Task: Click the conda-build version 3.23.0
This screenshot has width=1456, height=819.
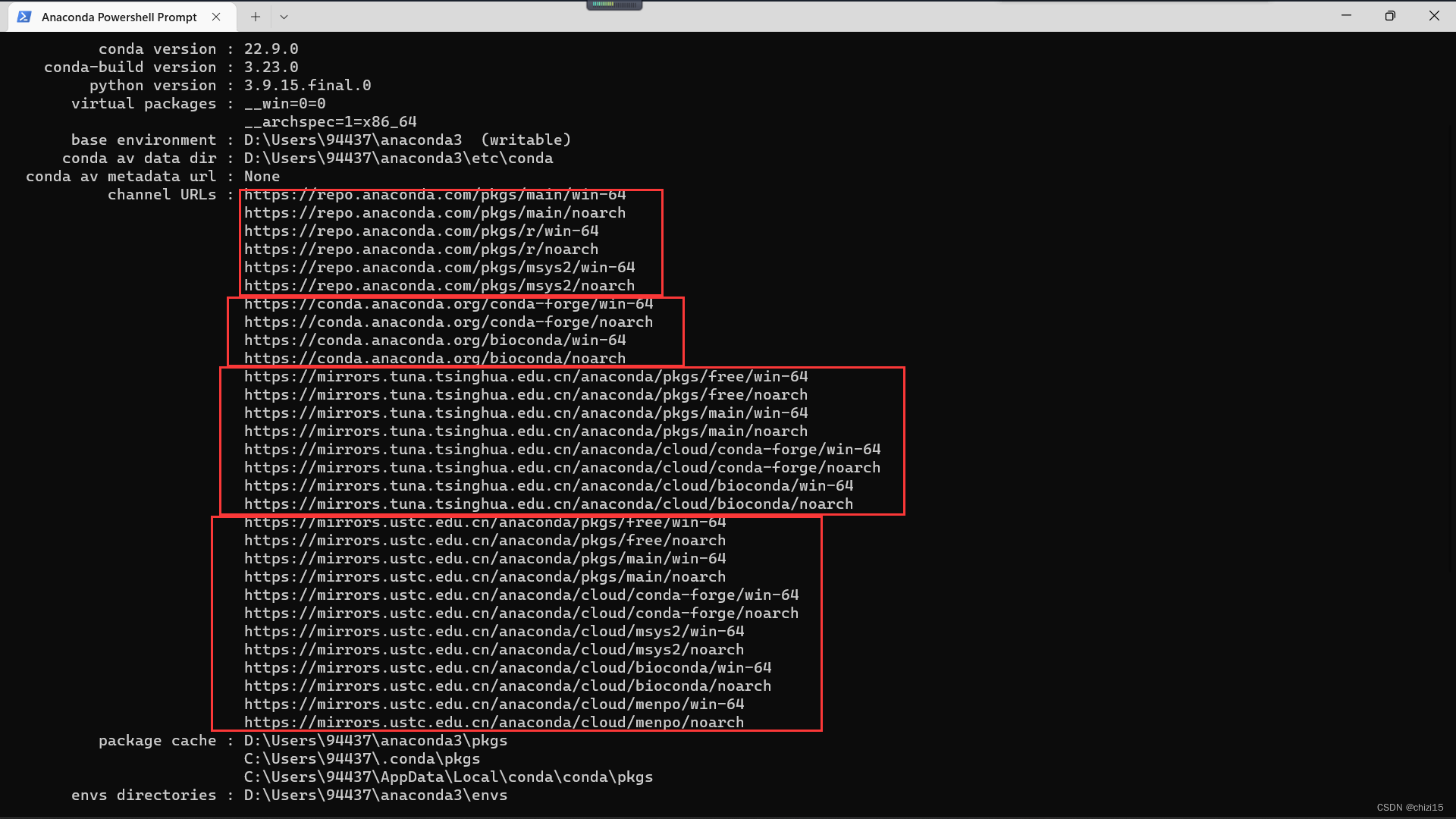Action: 271,67
